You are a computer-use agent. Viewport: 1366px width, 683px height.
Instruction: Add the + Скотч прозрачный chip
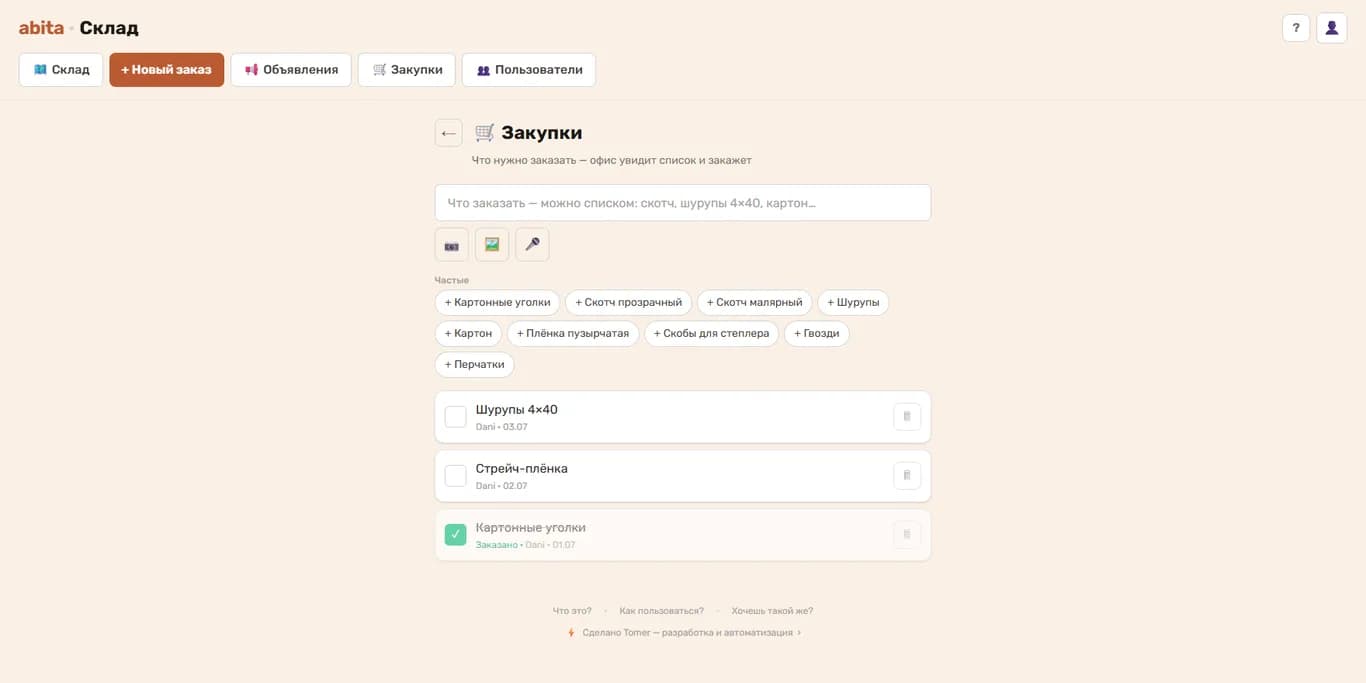coord(629,302)
